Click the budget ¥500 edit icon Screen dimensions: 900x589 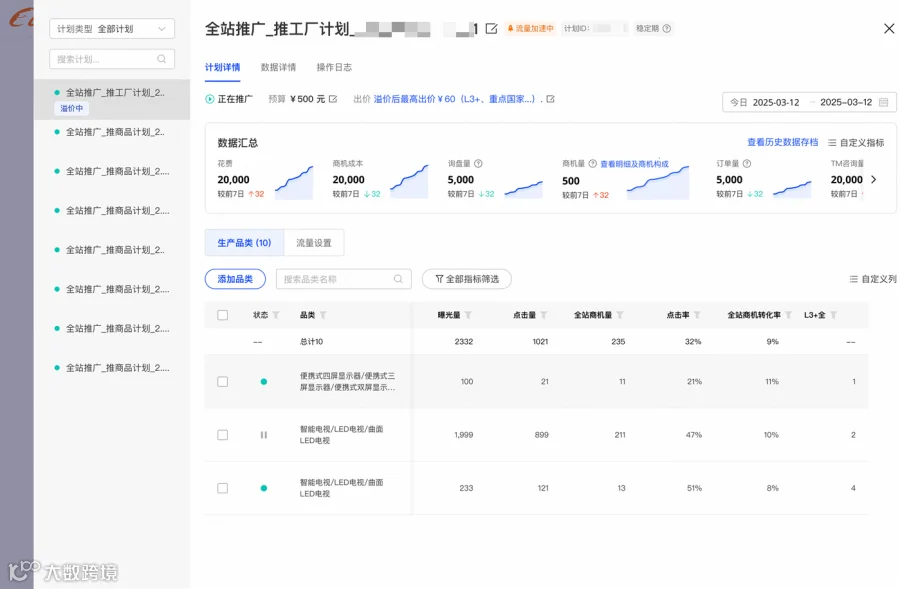[x=333, y=99]
